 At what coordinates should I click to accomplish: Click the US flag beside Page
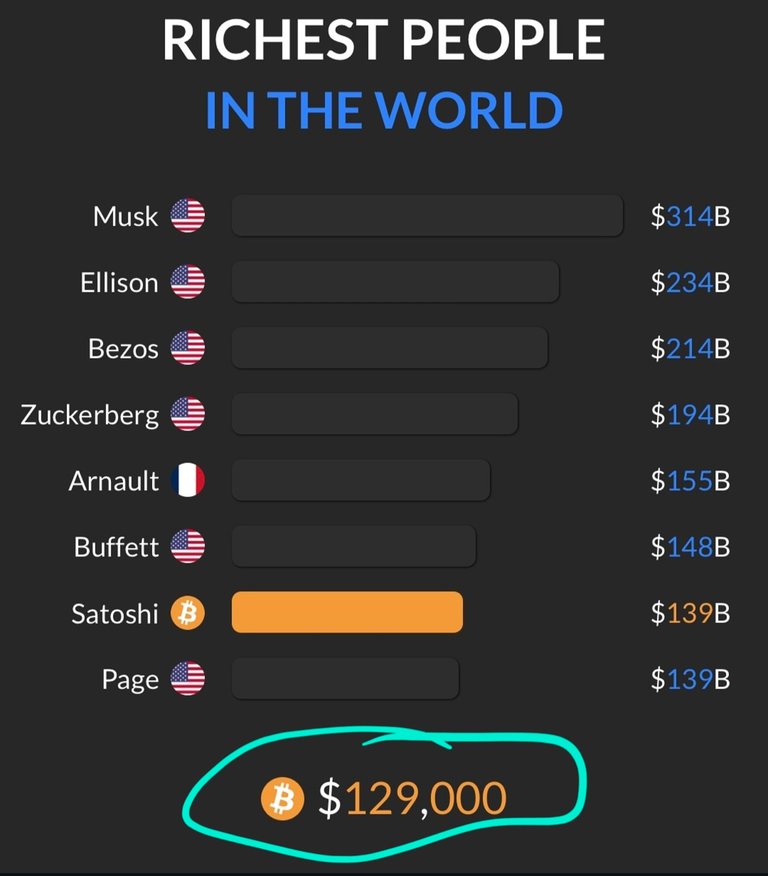point(188,678)
